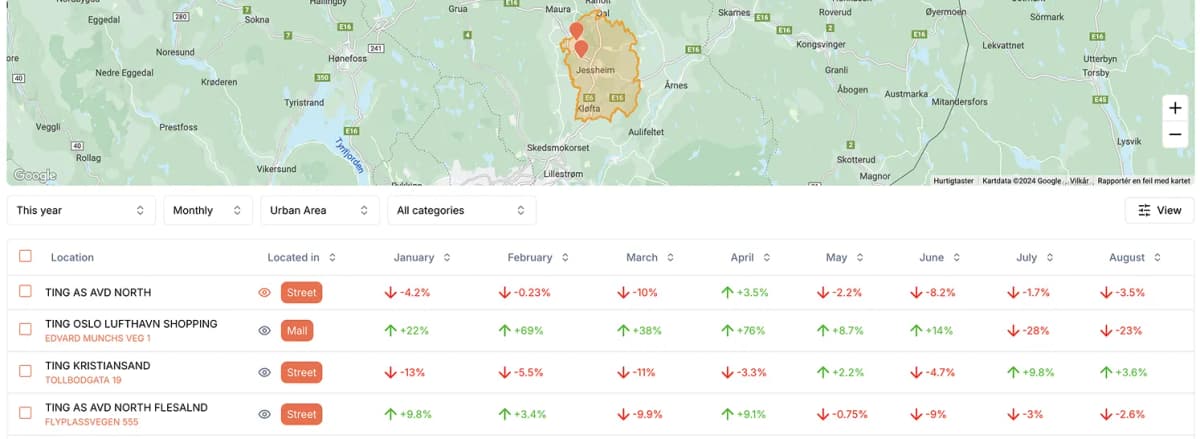Zoom out on the map
This screenshot has height=439, width=1200.
1175,135
